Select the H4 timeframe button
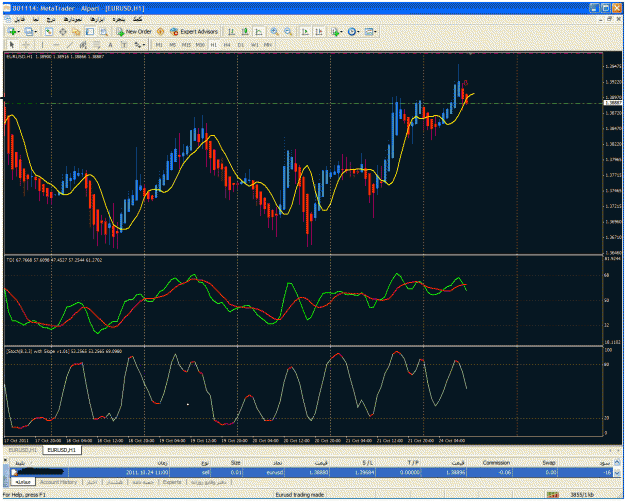 point(227,45)
